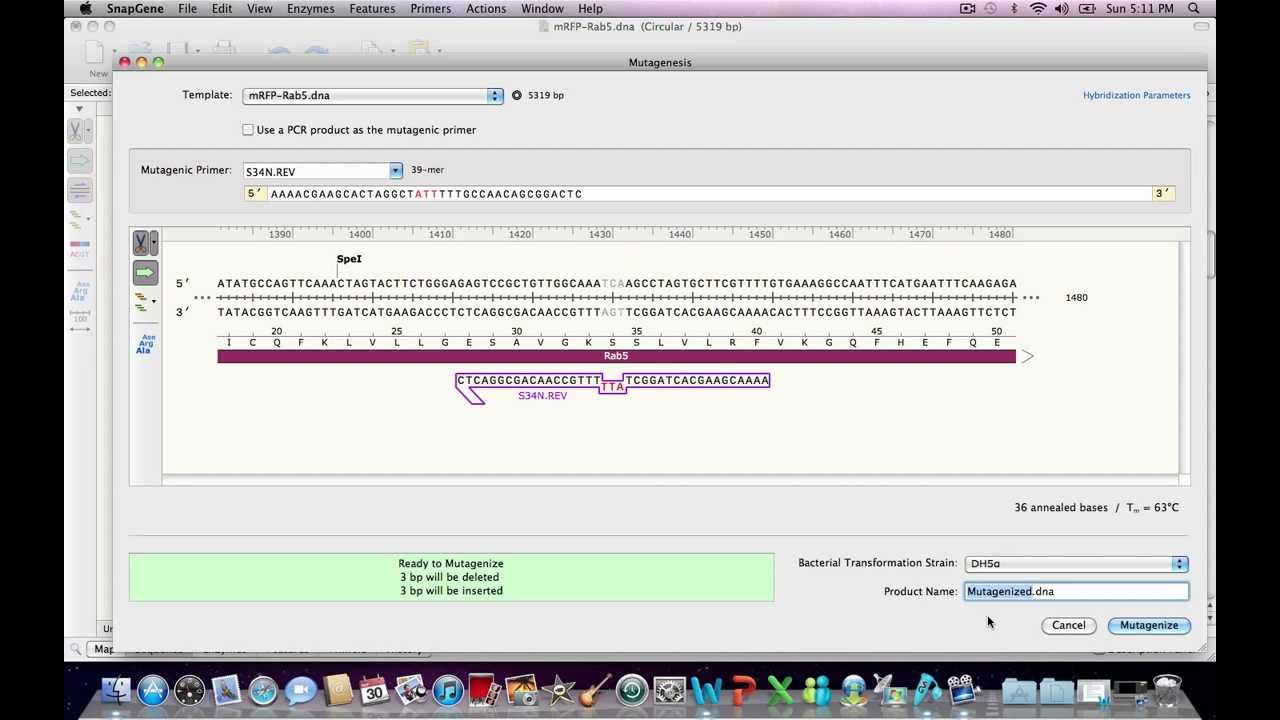Click the Product Name input field
The image size is (1280, 720).
tap(1076, 591)
